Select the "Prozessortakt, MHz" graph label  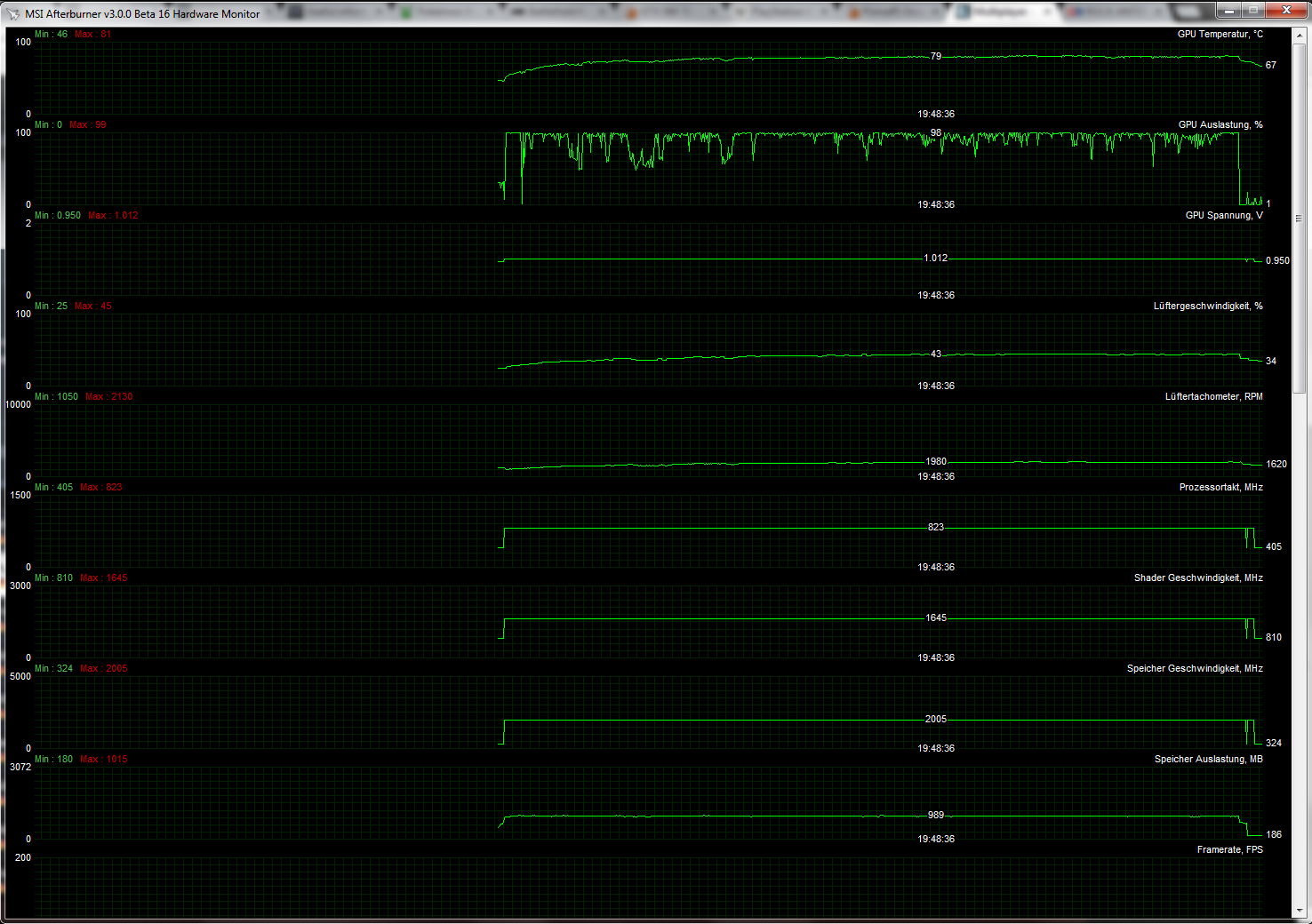[1220, 487]
